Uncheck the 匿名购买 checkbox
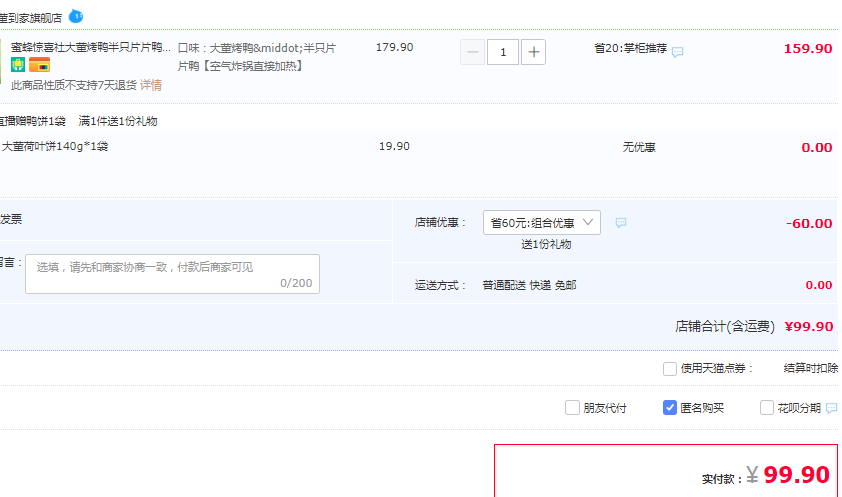The height and width of the screenshot is (497, 842). point(670,408)
